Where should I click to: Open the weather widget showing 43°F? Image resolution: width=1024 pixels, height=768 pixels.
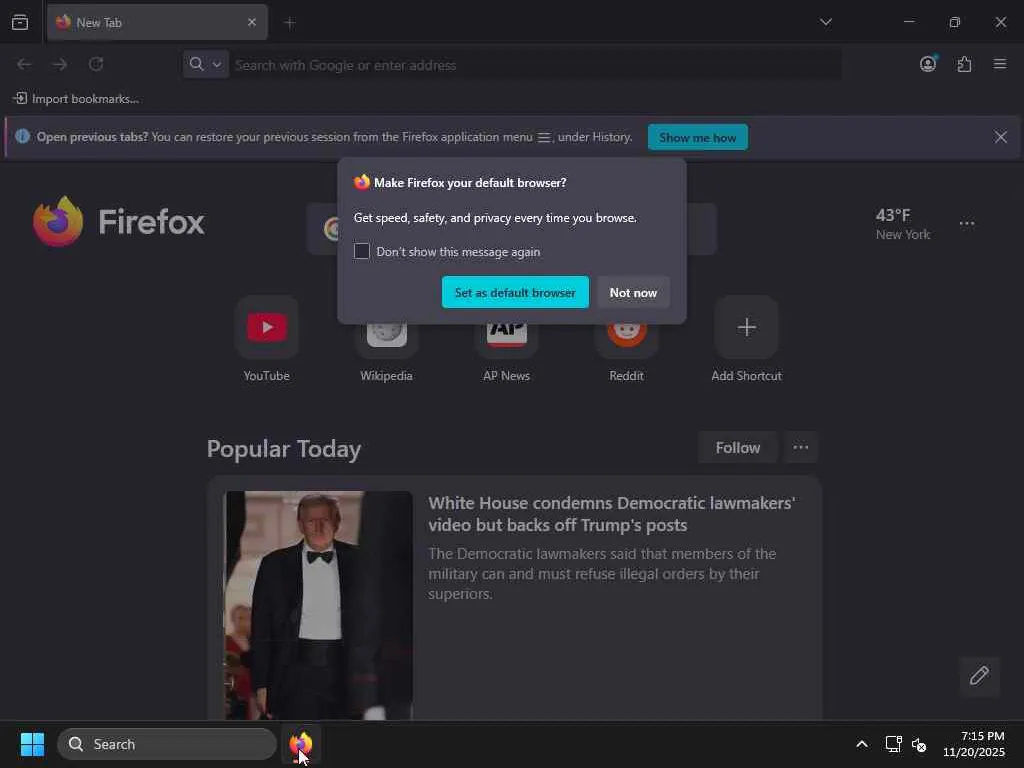tap(903, 224)
